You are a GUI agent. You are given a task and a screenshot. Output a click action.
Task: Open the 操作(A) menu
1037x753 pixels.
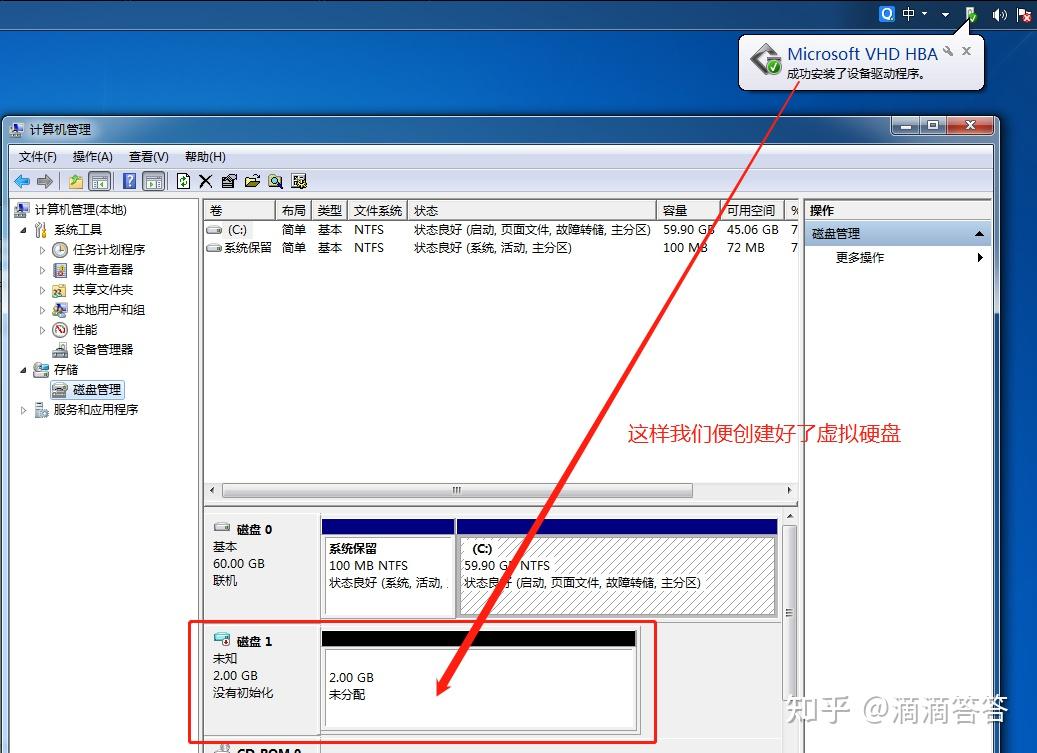pyautogui.click(x=92, y=156)
